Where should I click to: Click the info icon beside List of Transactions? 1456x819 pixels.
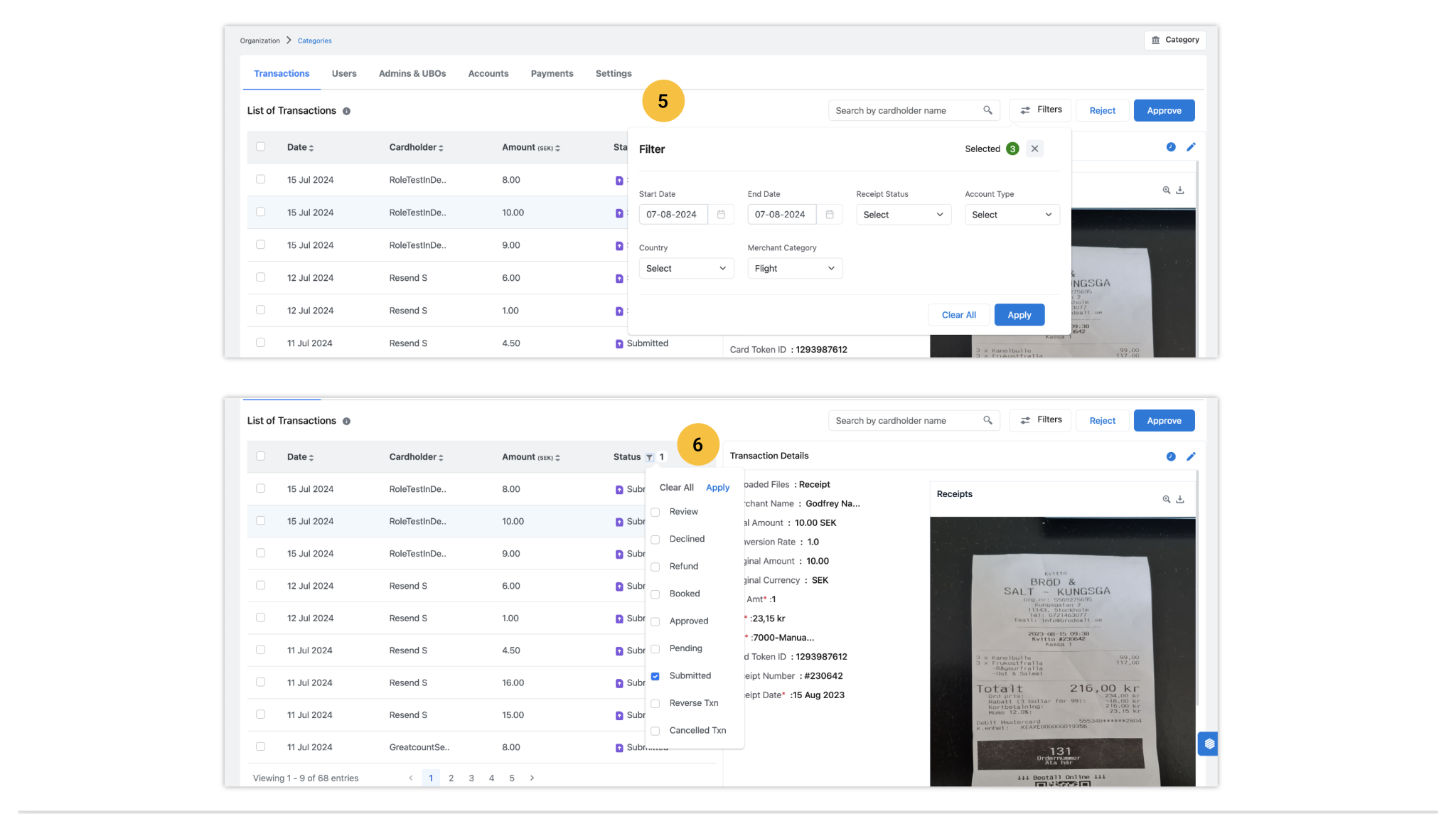346,112
